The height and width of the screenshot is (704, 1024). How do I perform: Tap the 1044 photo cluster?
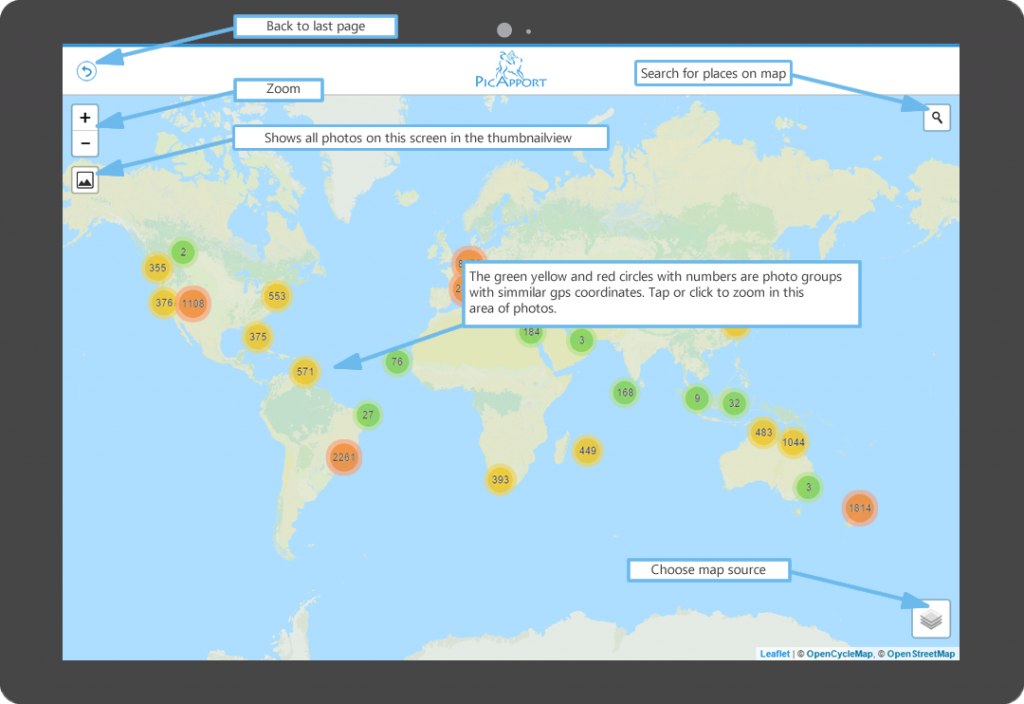pyautogui.click(x=793, y=442)
